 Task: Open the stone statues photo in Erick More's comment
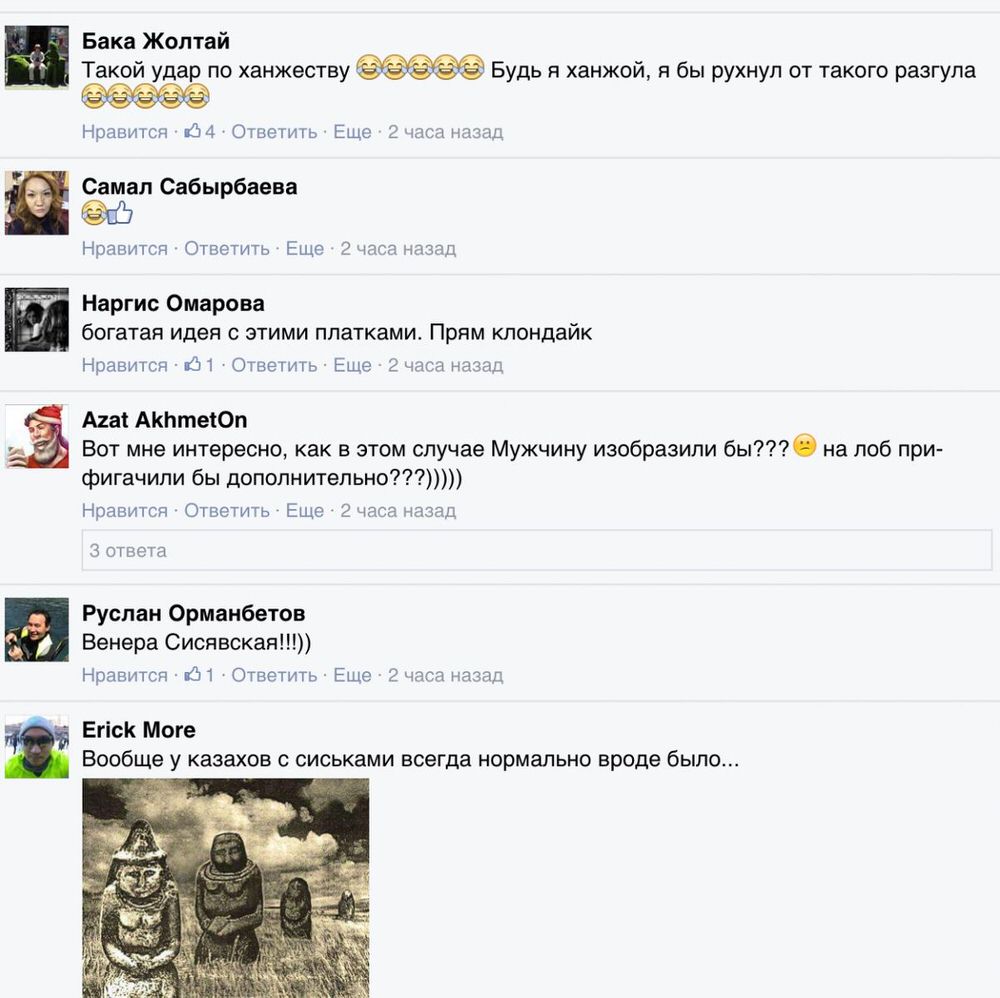pos(226,888)
